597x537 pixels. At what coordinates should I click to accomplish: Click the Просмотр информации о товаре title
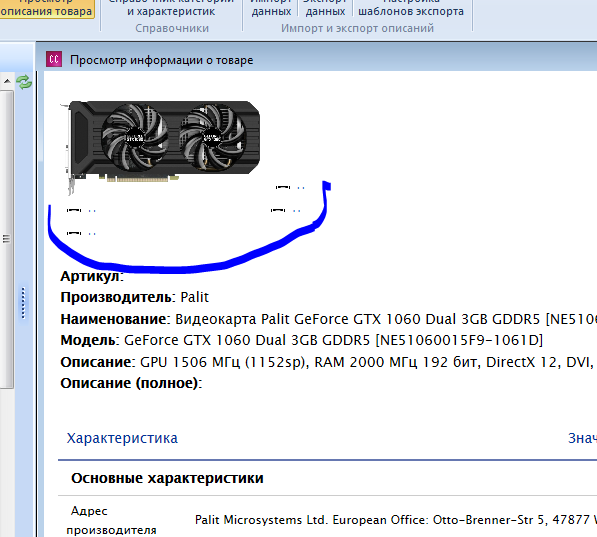pyautogui.click(x=161, y=60)
